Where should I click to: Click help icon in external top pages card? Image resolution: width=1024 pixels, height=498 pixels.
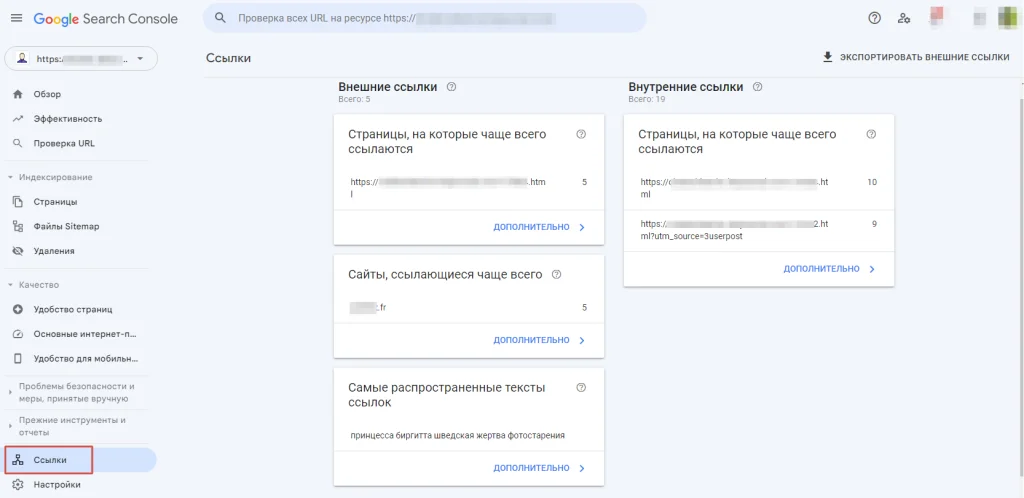[x=582, y=134]
